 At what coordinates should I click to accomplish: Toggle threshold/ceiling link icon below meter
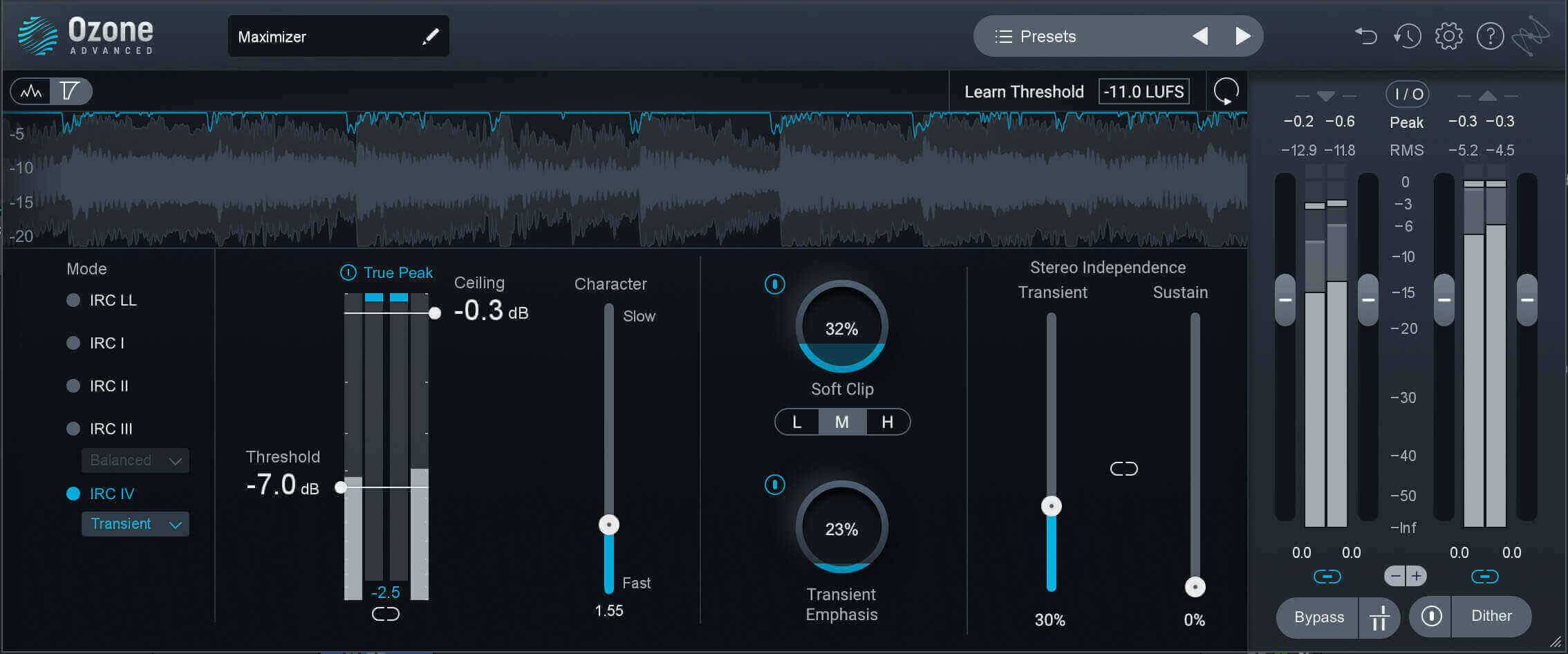point(386,614)
